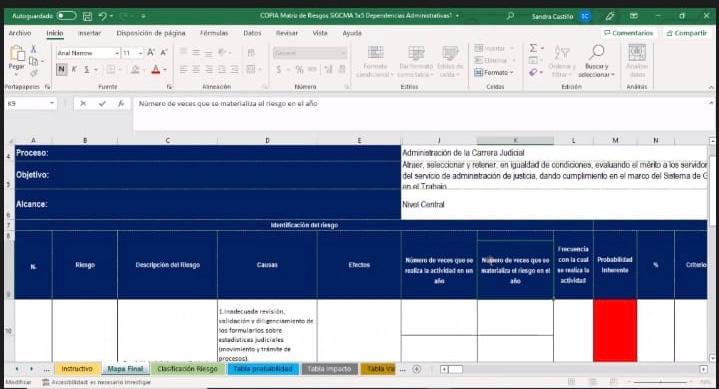The height and width of the screenshot is (389, 719).
Task: Open Buscar y seleccionar menu
Action: (x=596, y=61)
